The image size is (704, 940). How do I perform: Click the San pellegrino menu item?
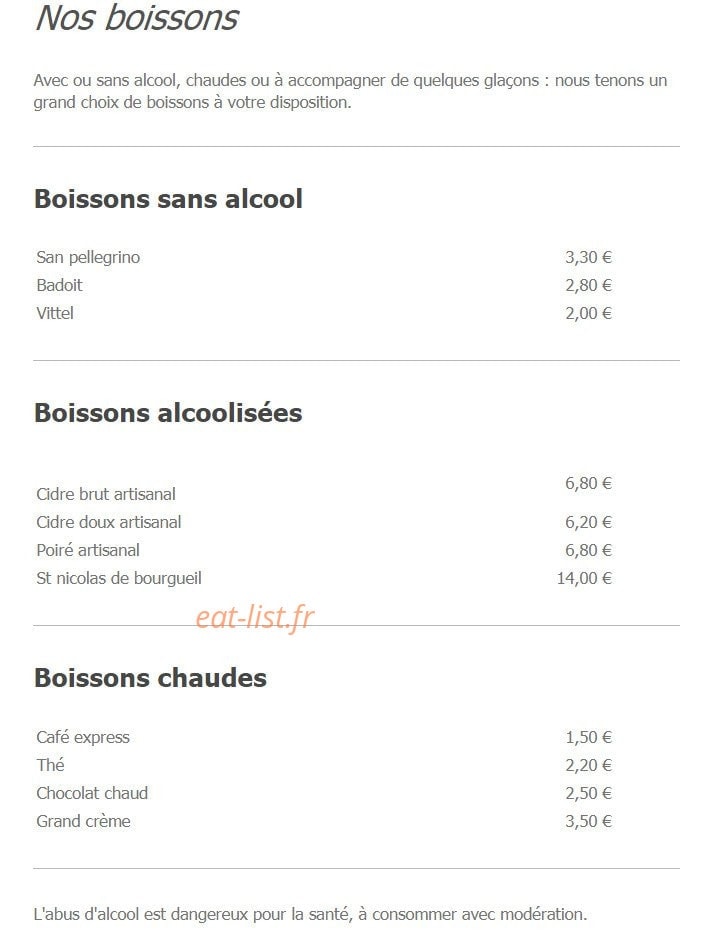tap(88, 258)
